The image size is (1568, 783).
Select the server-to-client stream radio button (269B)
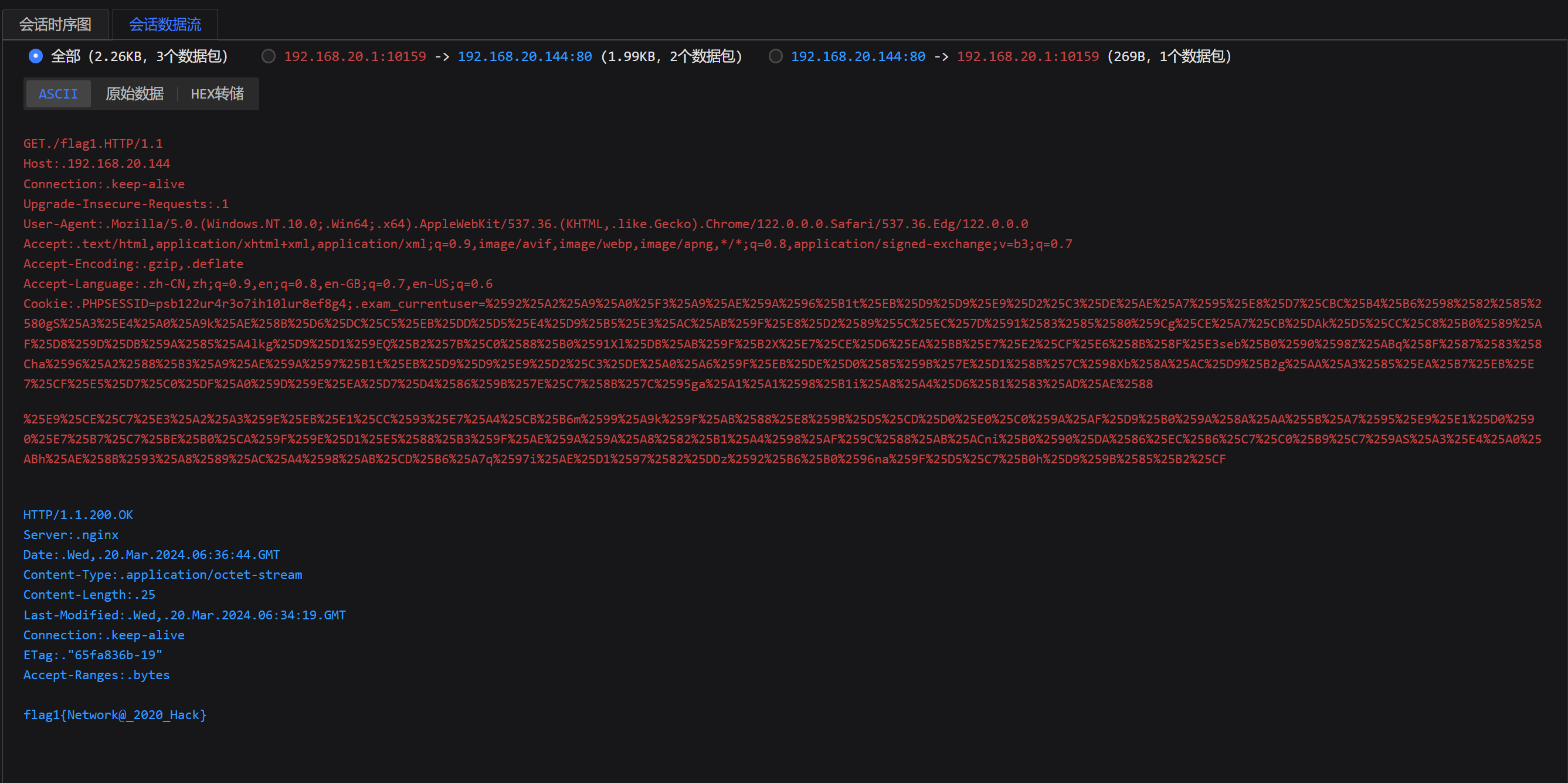[775, 56]
